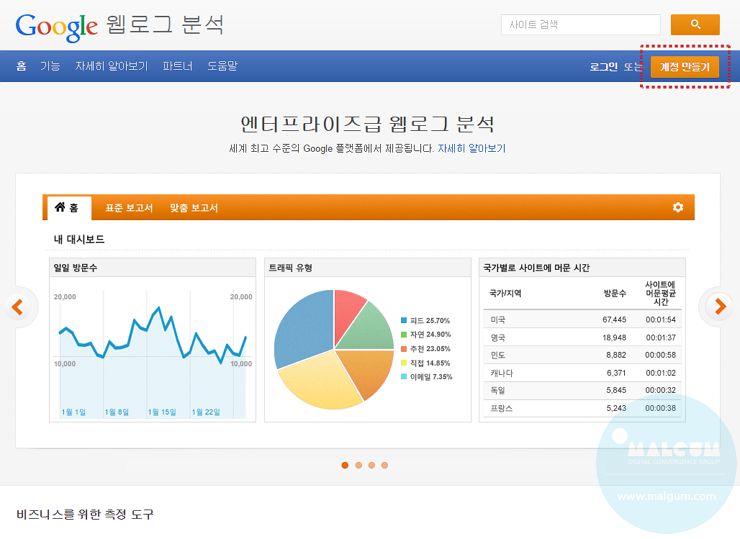Image resolution: width=740 pixels, height=539 pixels.
Task: Follow the blue 자세히 알아보기 link under the headline
Action: [471, 149]
